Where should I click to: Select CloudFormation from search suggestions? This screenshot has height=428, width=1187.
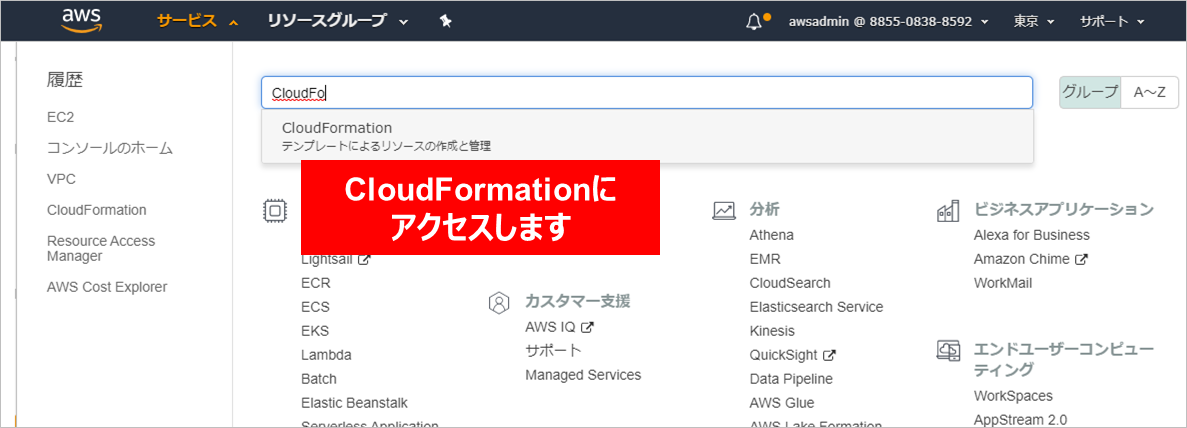click(337, 128)
